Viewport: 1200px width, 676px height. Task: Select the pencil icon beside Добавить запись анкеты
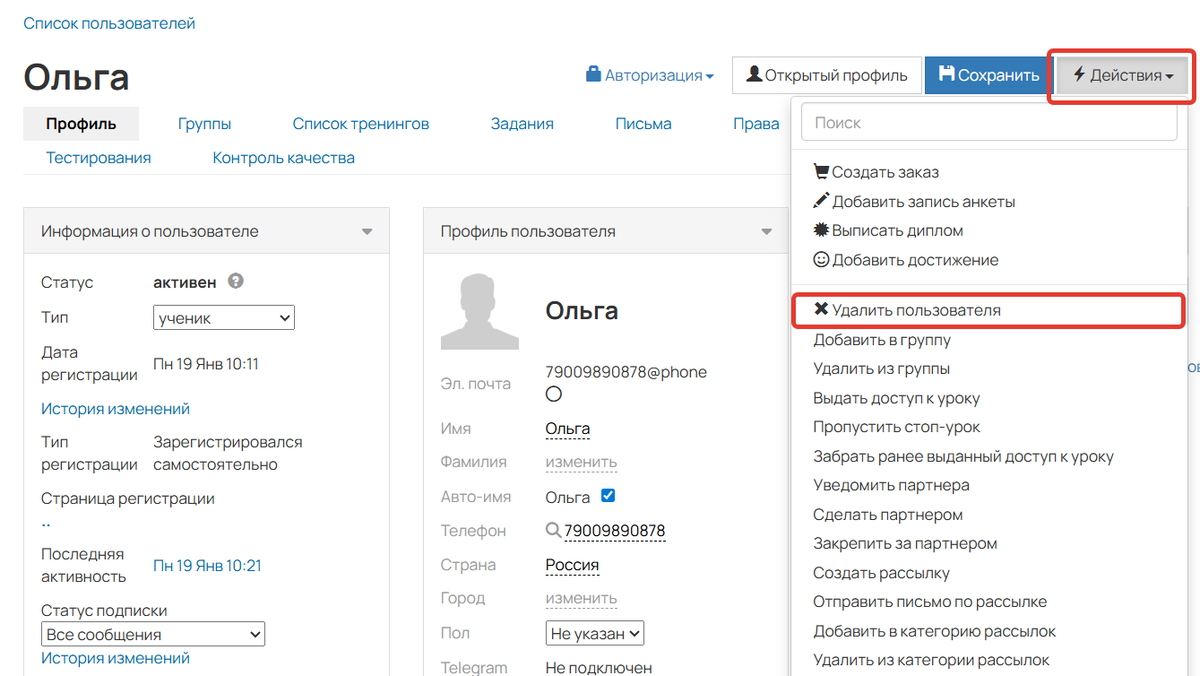(x=820, y=201)
